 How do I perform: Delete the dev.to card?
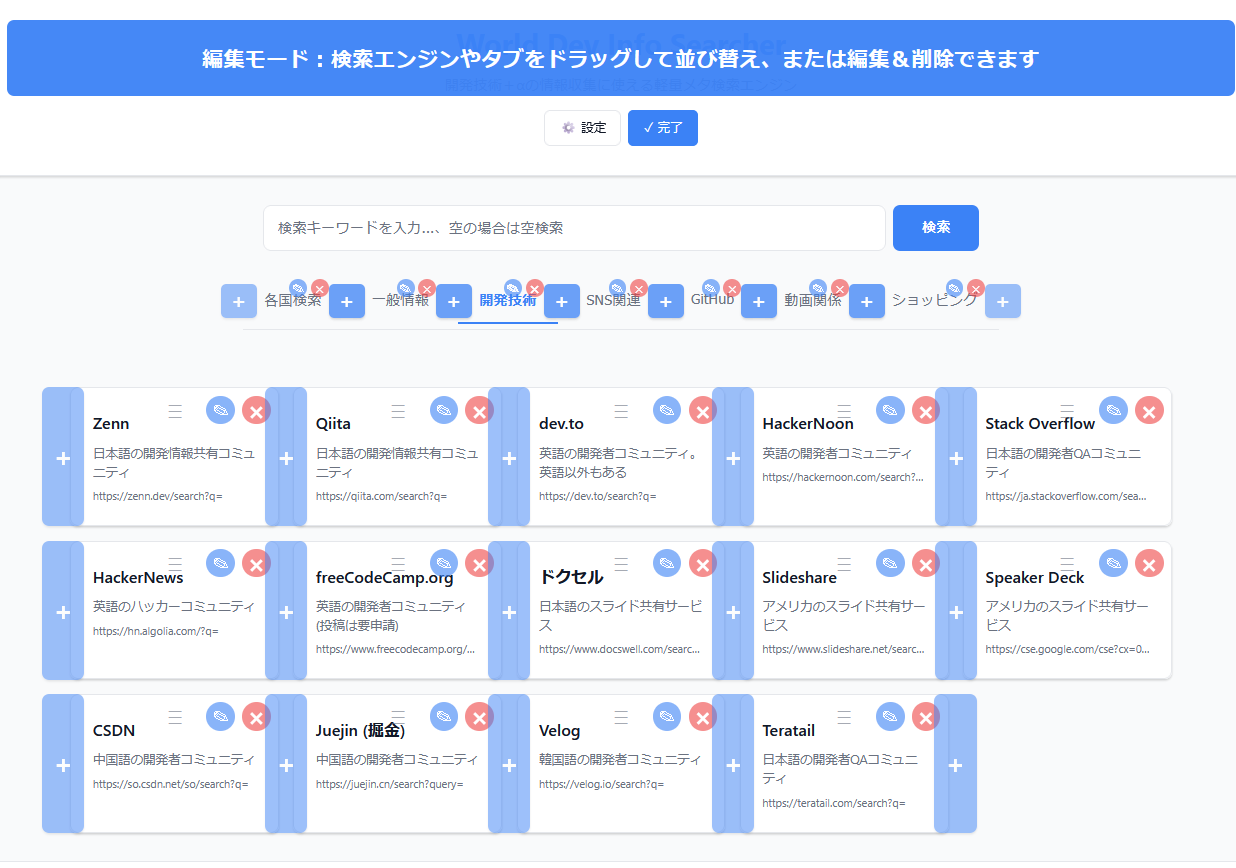[703, 410]
